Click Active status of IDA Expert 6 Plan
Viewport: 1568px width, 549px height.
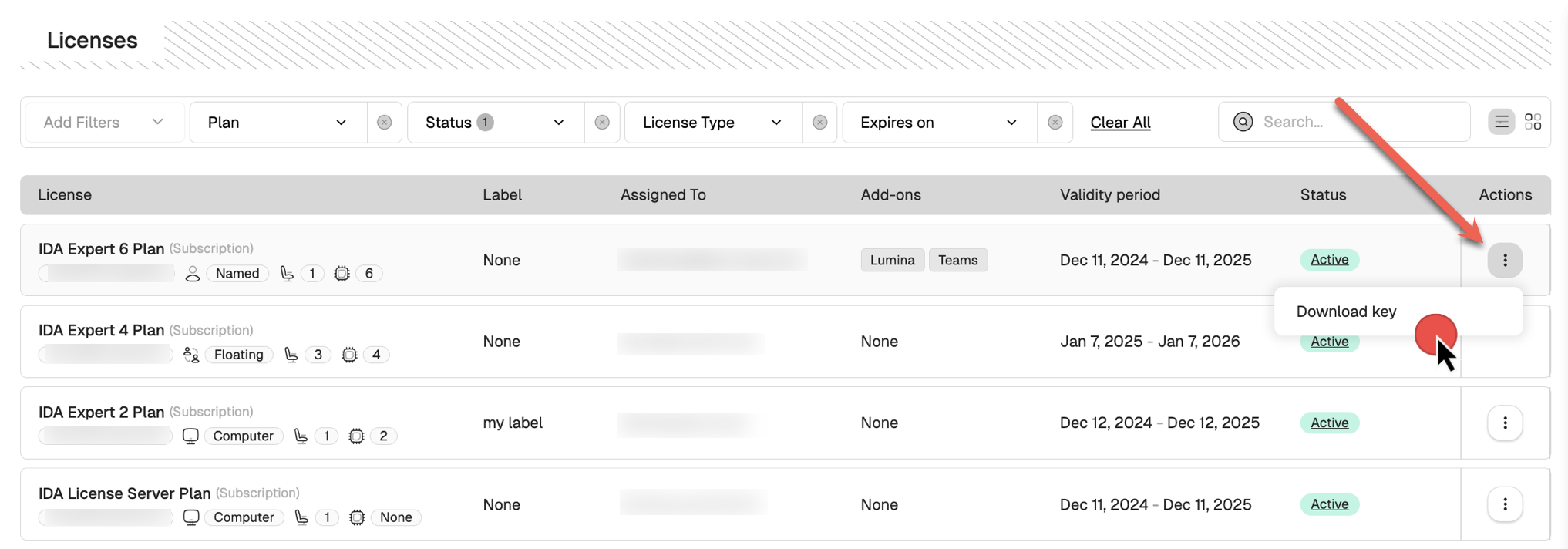[x=1329, y=260]
